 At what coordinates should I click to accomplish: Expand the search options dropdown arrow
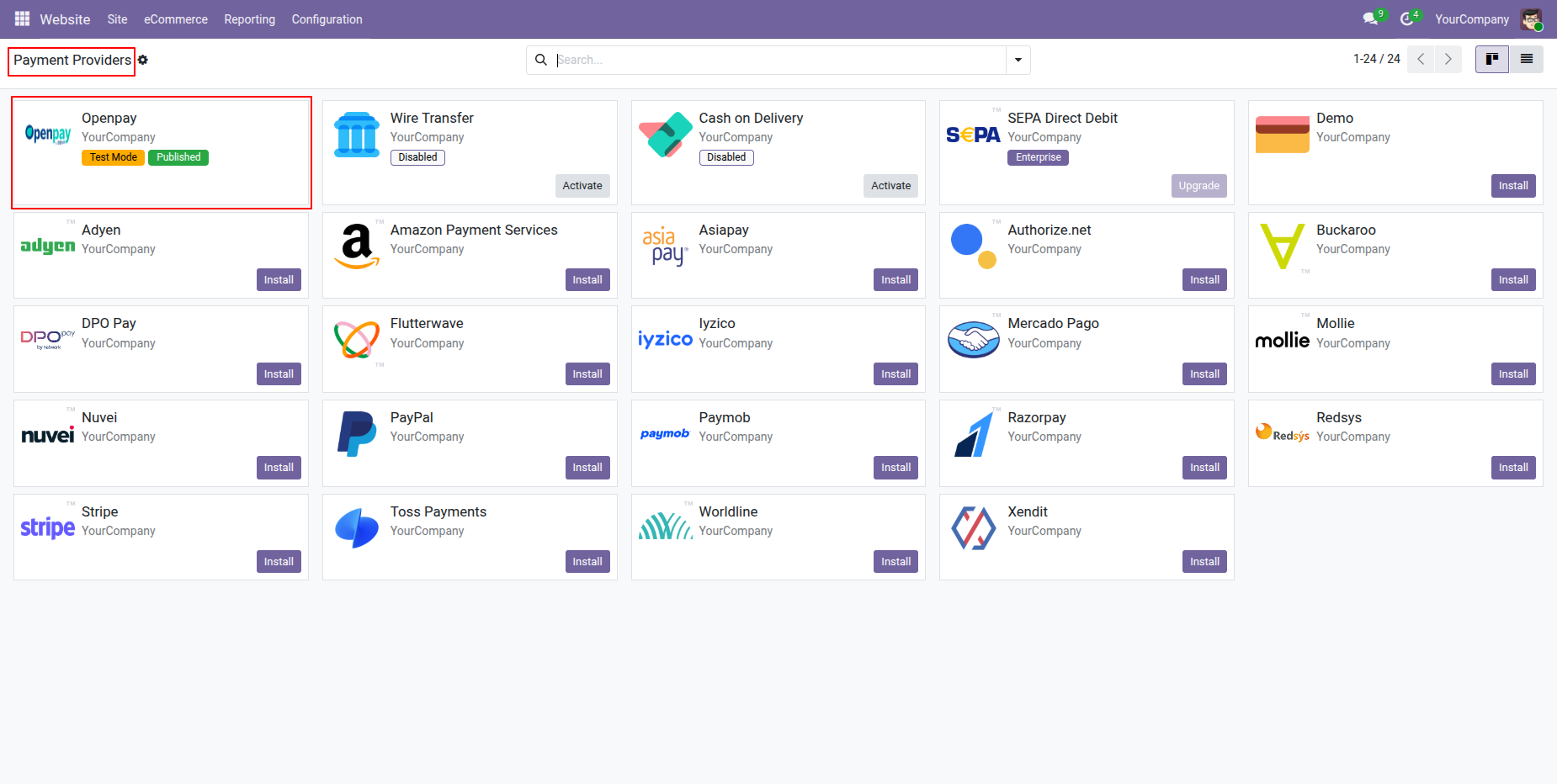(1018, 60)
